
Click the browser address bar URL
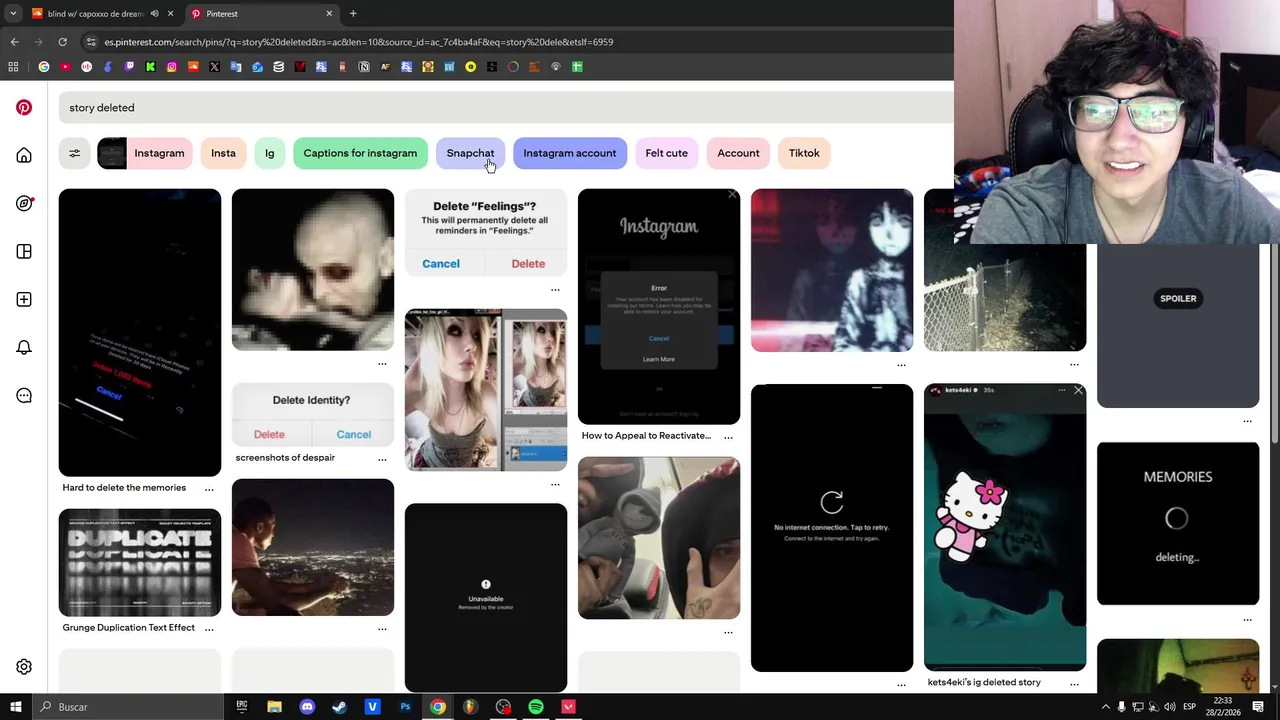359,42
